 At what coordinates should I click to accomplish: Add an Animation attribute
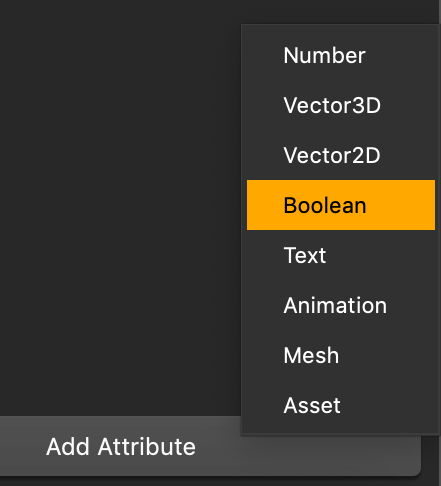tap(341, 305)
